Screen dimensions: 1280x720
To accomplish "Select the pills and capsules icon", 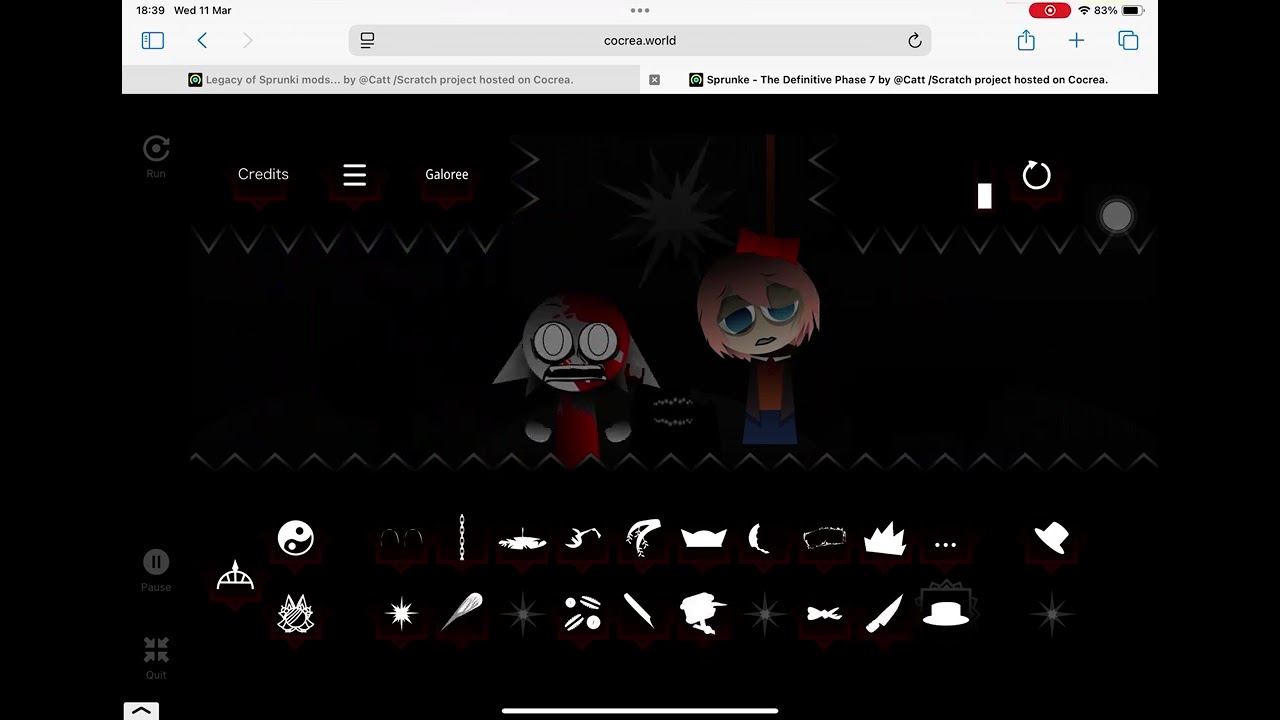I will (581, 613).
